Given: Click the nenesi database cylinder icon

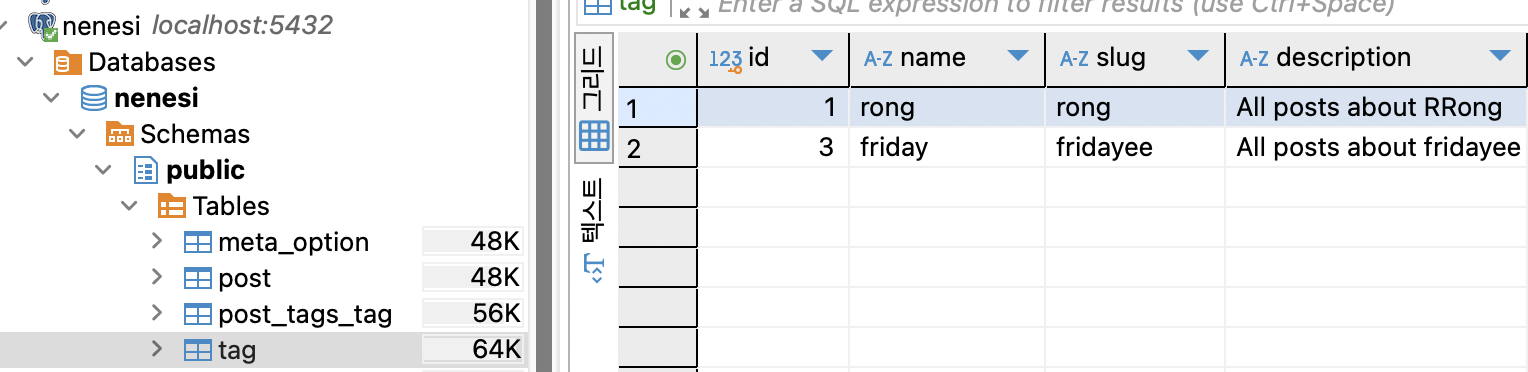Looking at the screenshot, I should point(94,98).
